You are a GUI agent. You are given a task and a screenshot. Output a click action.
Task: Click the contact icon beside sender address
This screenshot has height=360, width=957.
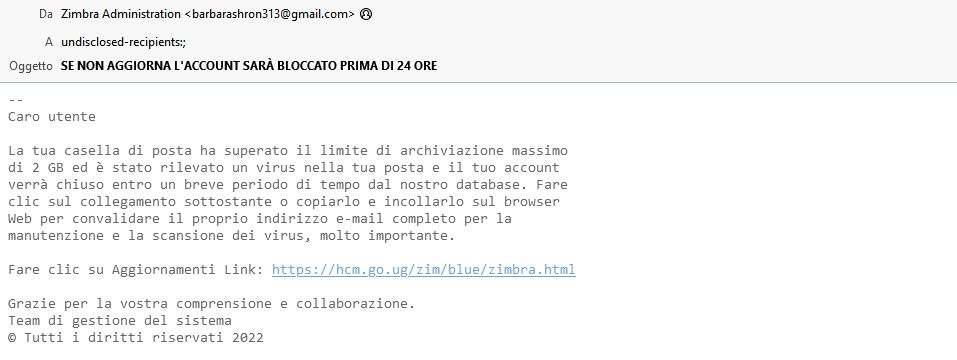click(x=366, y=15)
